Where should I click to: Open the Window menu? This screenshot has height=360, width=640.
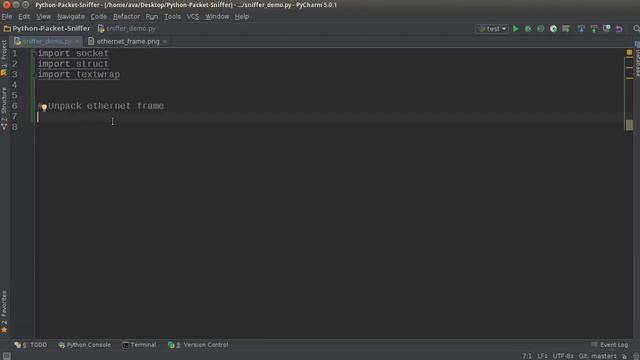coord(217,17)
